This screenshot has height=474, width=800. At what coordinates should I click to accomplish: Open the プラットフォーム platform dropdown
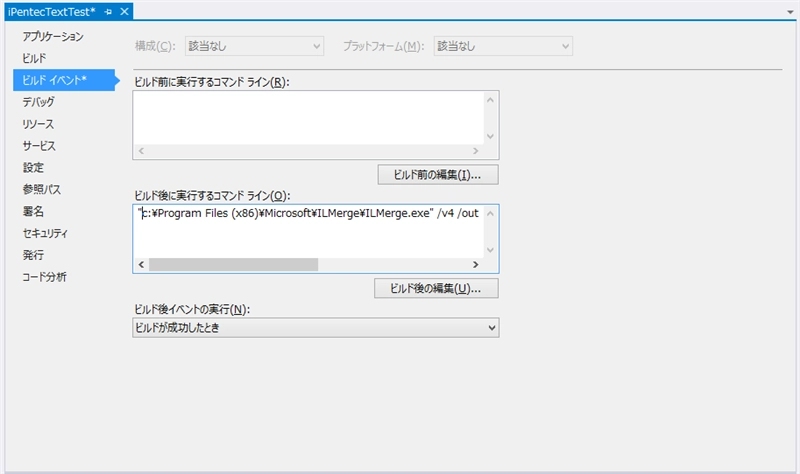click(x=503, y=46)
